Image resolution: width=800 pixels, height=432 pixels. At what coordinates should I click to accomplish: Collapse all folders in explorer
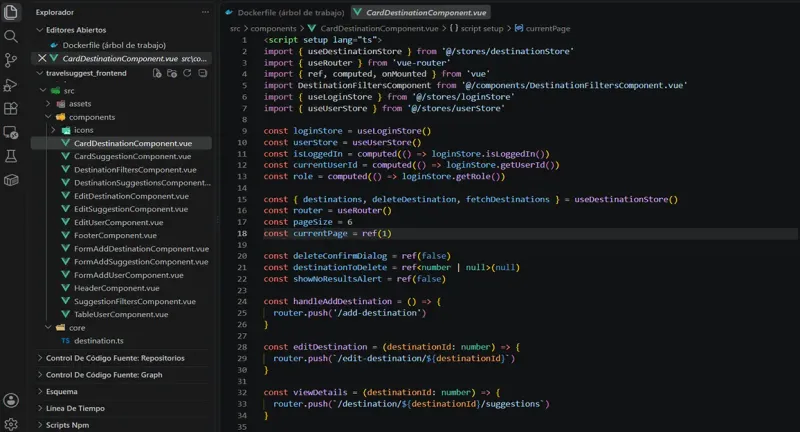[x=203, y=73]
